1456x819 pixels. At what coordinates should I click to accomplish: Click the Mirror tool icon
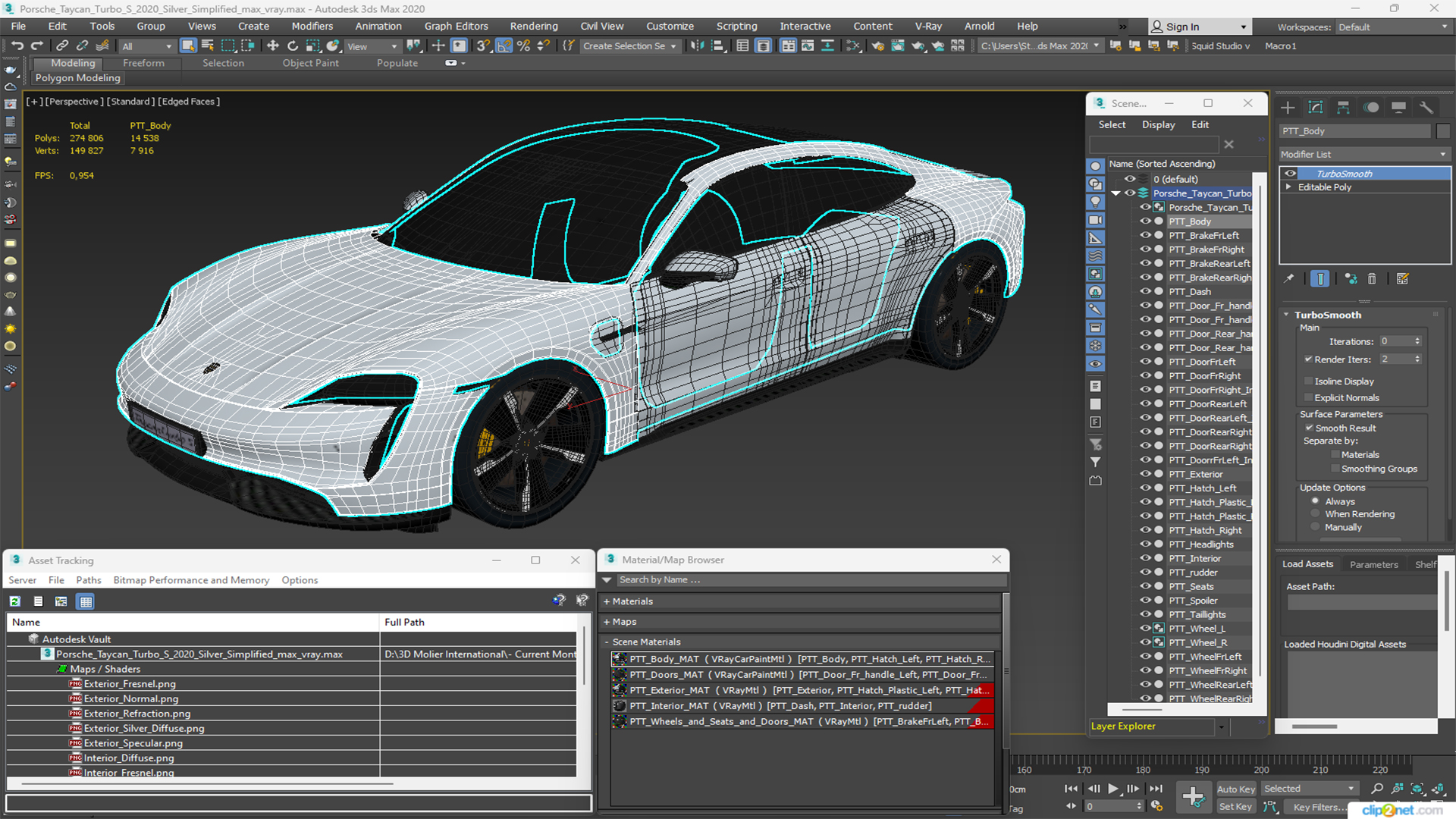(697, 46)
